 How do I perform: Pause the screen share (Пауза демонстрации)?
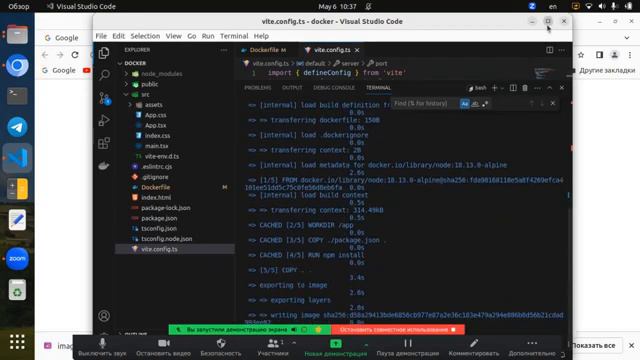408,347
